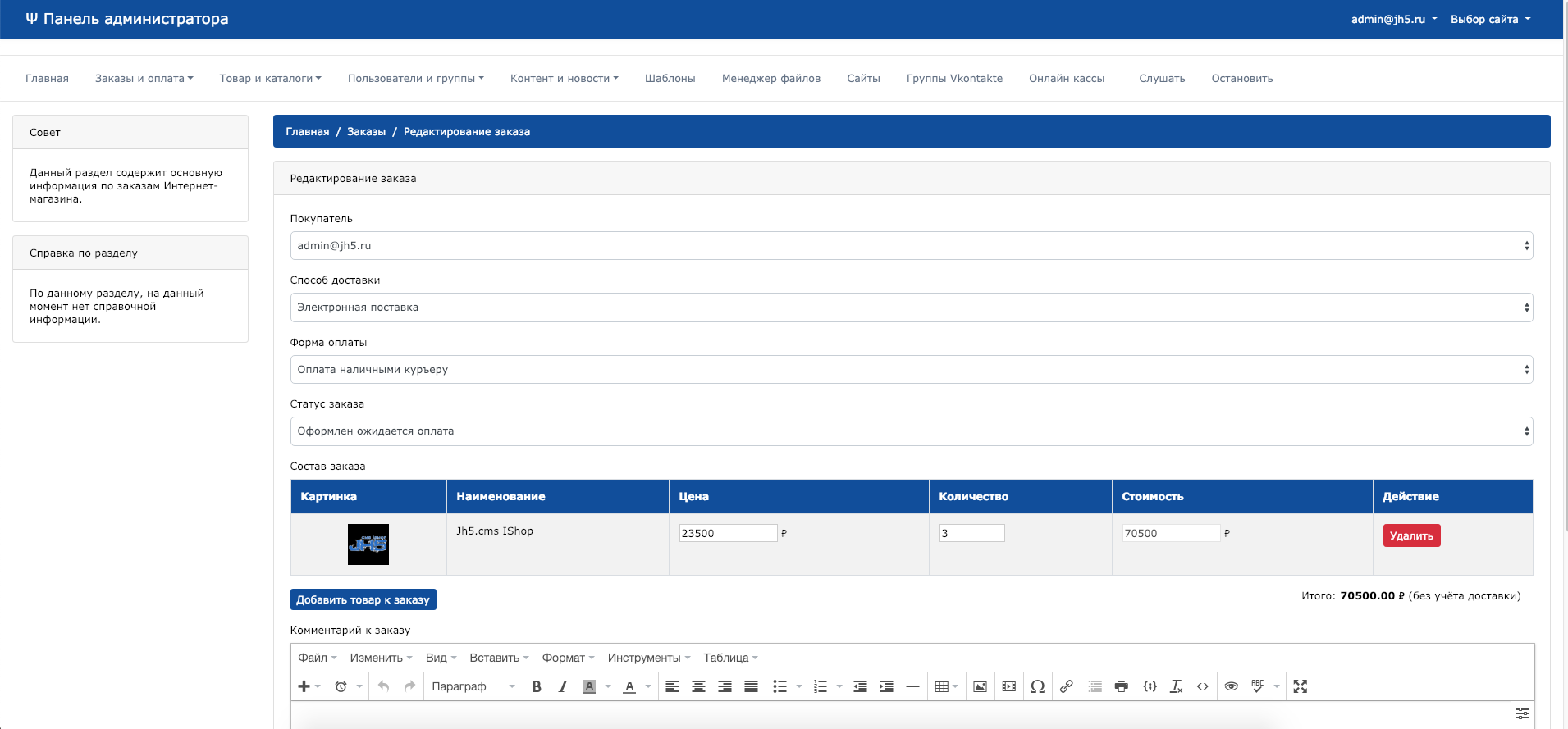Print the comment editor content
This screenshot has width=1568, height=729.
click(x=1122, y=686)
